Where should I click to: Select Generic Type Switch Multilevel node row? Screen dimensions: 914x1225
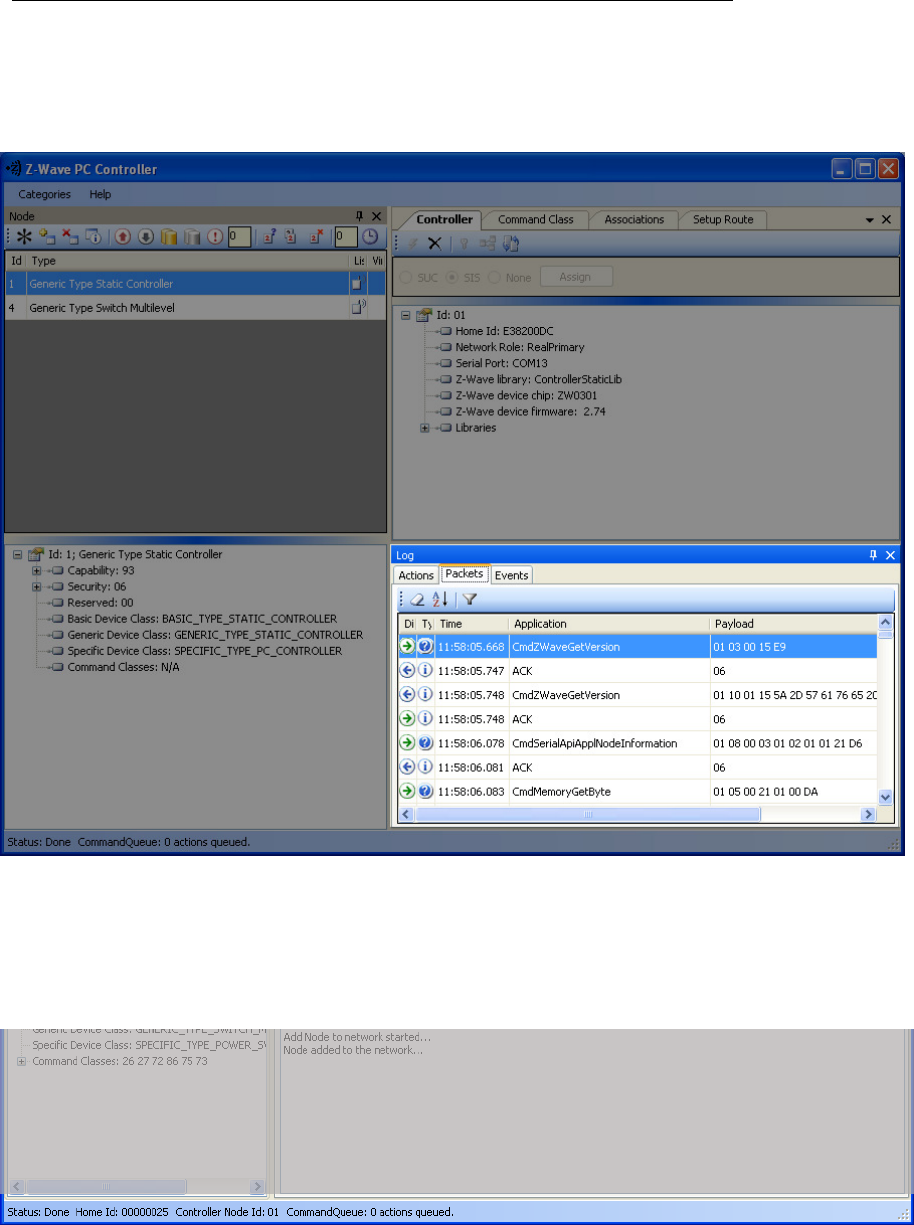coord(195,308)
